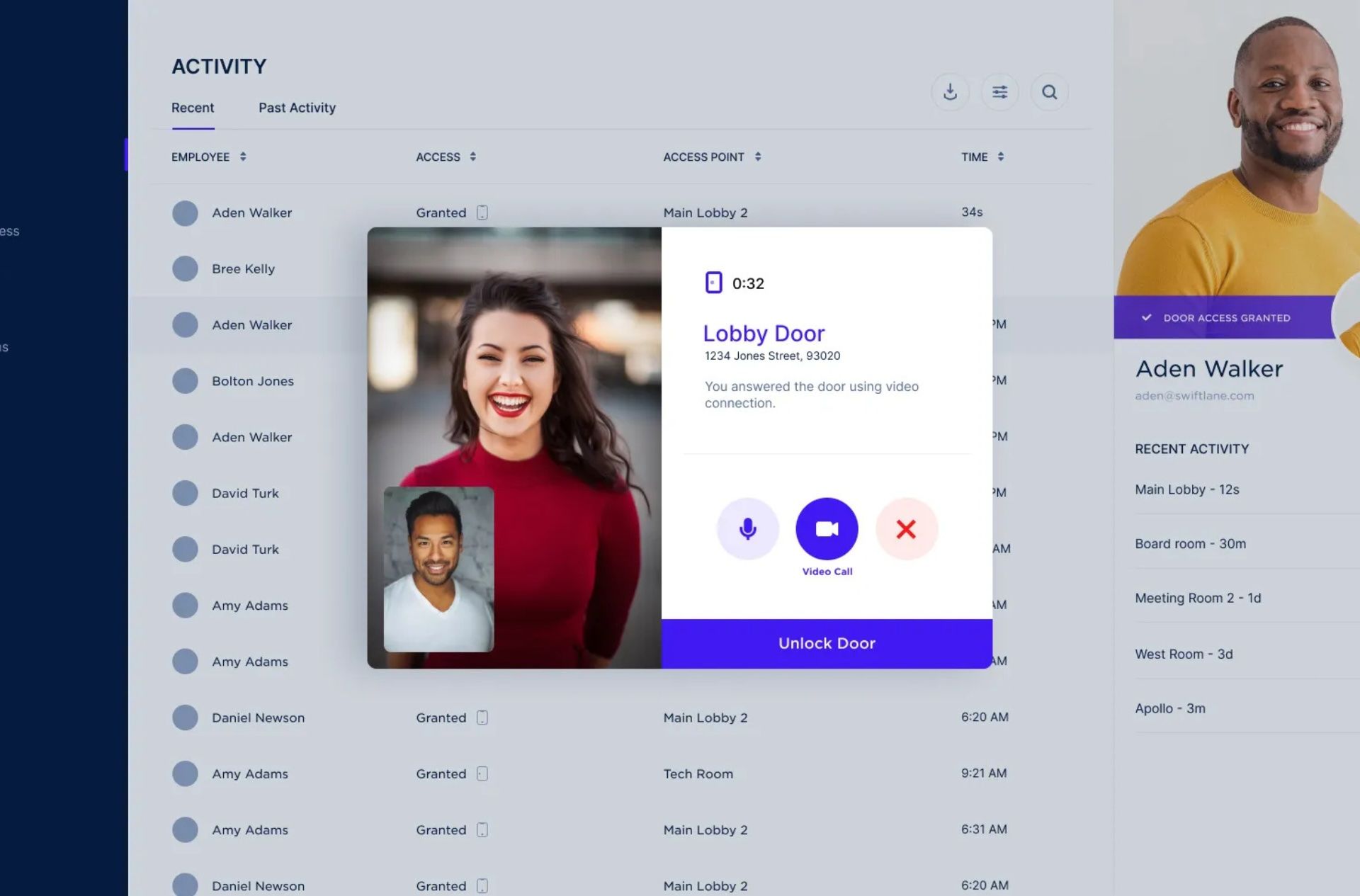This screenshot has width=1360, height=896.
Task: Click the self-view video thumbnail
Action: point(438,569)
